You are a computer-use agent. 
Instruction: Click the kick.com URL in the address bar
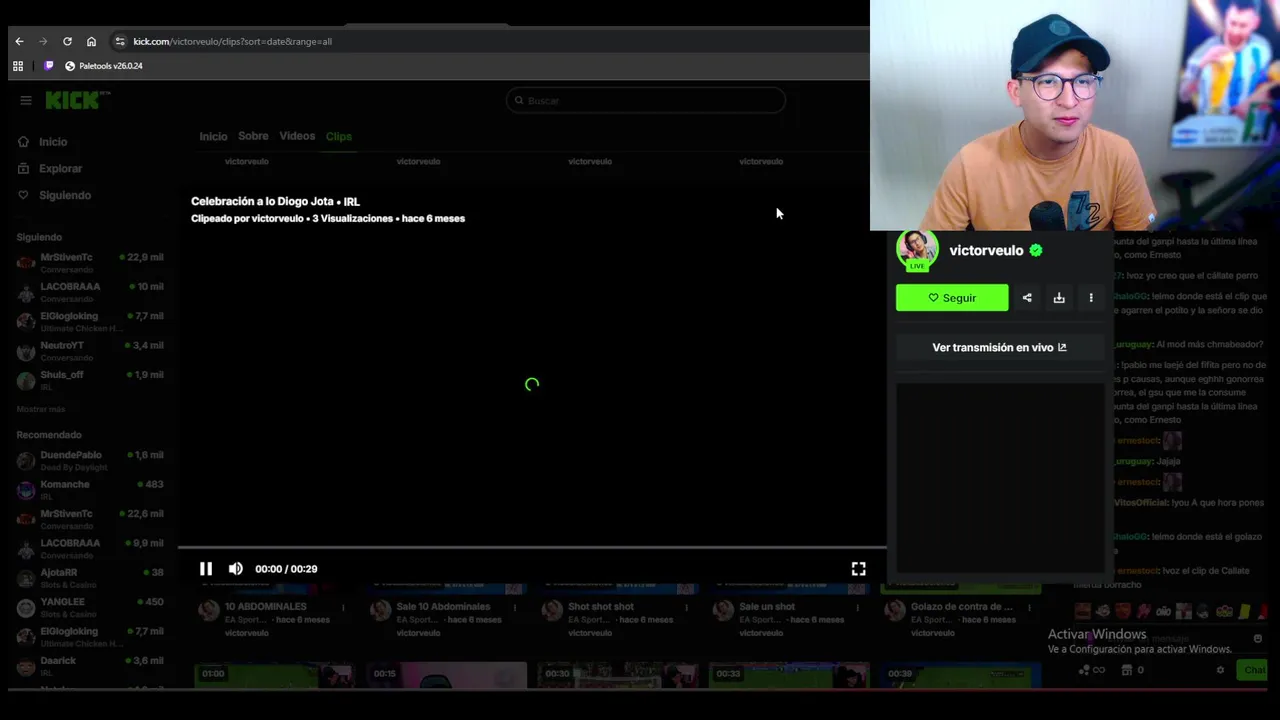point(232,41)
